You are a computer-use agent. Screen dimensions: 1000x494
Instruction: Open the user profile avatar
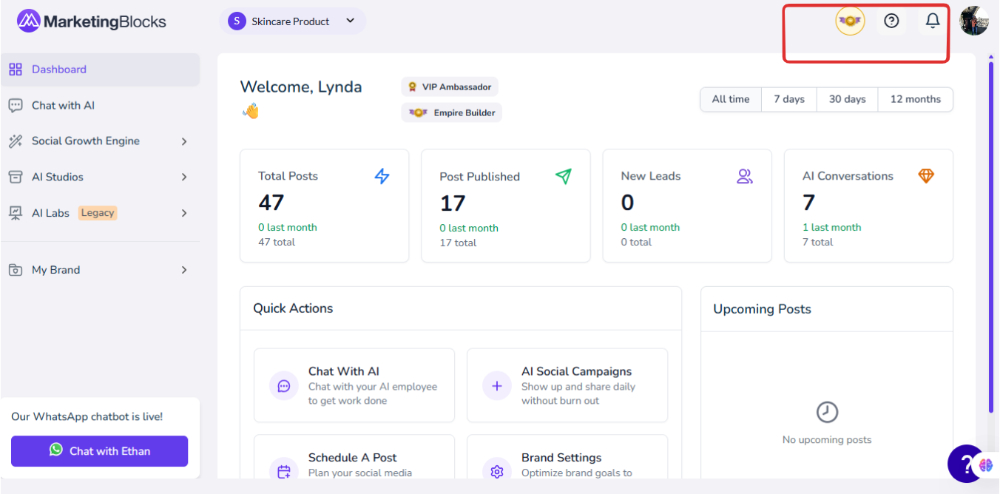(x=973, y=21)
